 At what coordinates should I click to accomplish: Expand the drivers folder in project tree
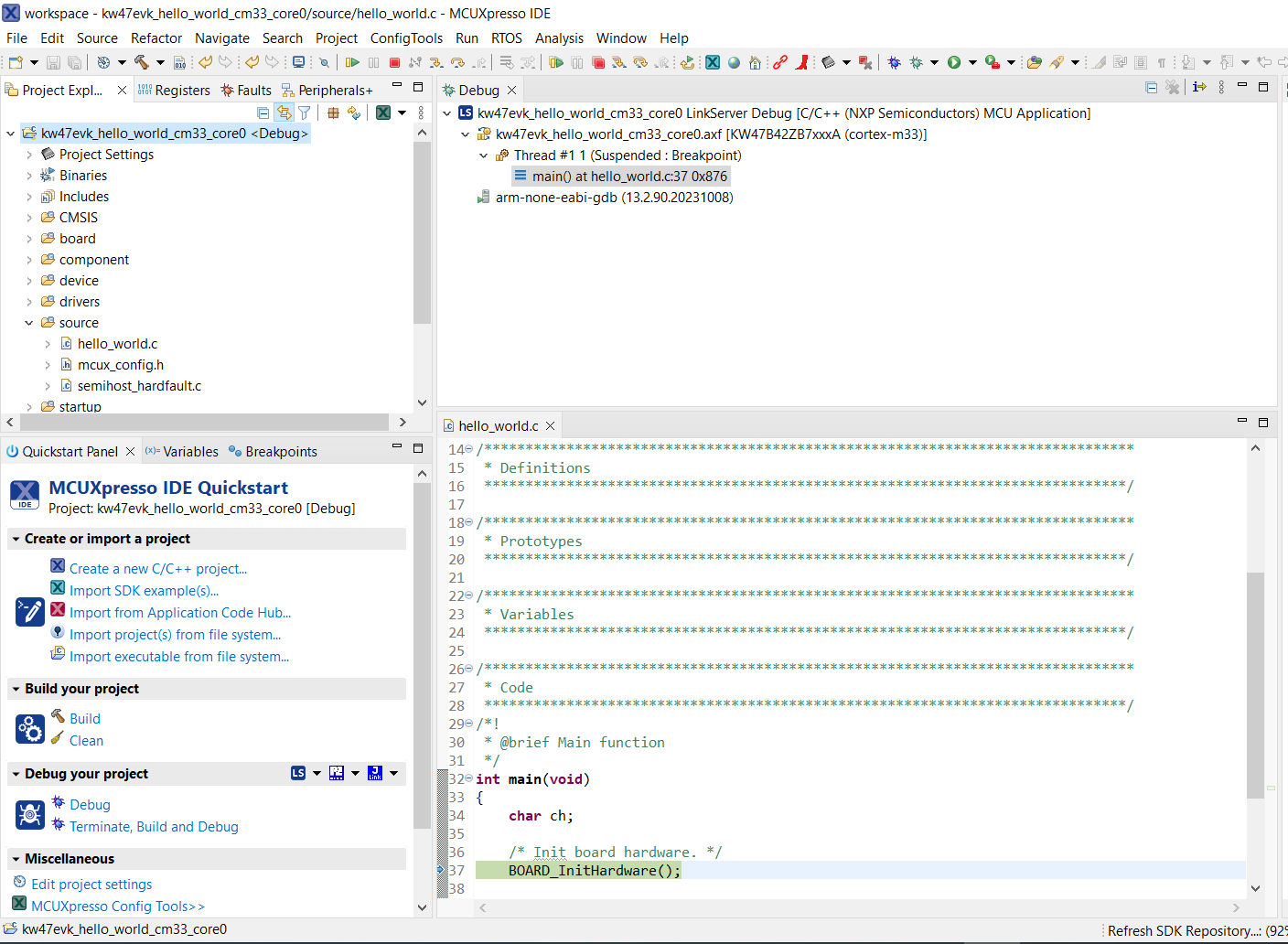[29, 302]
